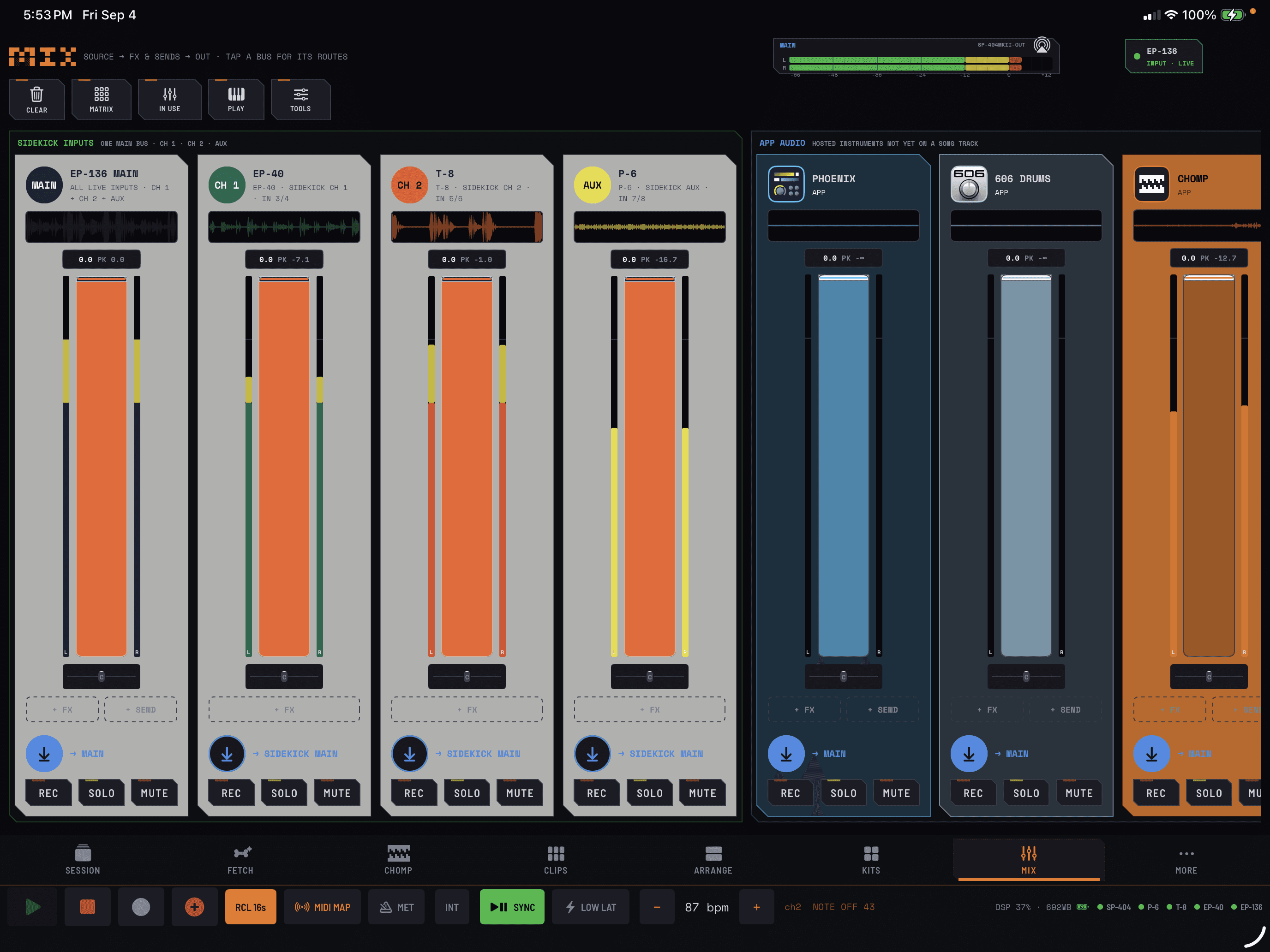This screenshot has width=1270, height=952.
Task: Open the Chomp app icon in App Audio
Action: click(x=1151, y=184)
